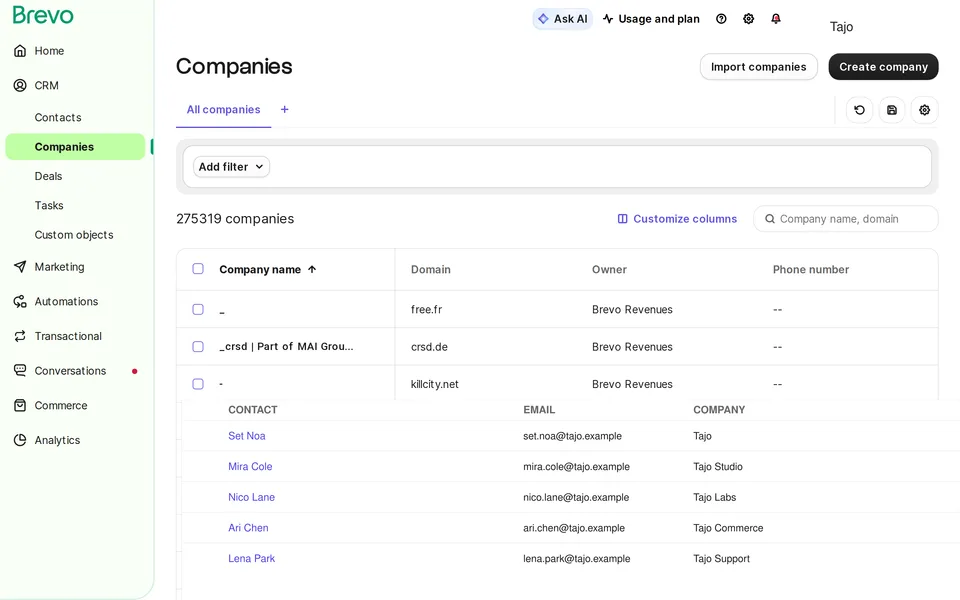Open the Ari Chen contact link
Image resolution: width=960 pixels, height=600 pixels.
(x=248, y=528)
